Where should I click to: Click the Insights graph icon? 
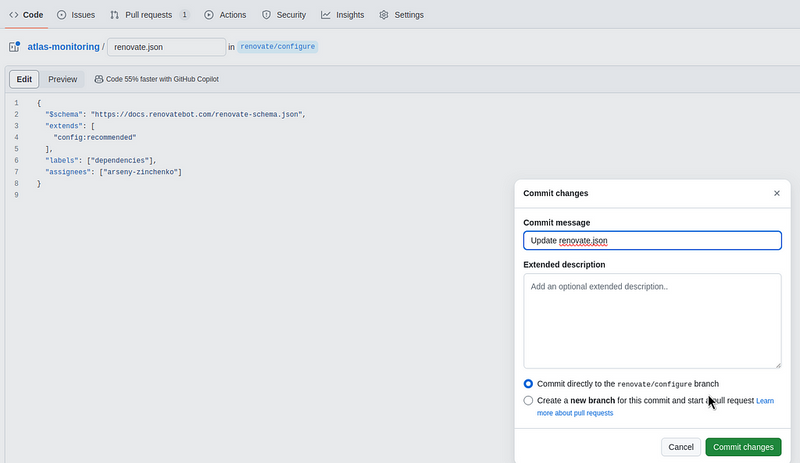(x=326, y=15)
